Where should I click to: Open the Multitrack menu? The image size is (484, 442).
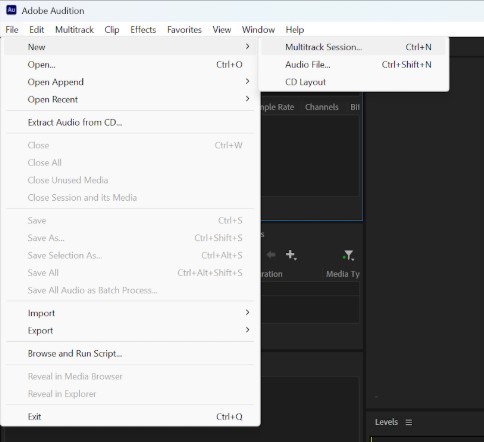point(74,30)
